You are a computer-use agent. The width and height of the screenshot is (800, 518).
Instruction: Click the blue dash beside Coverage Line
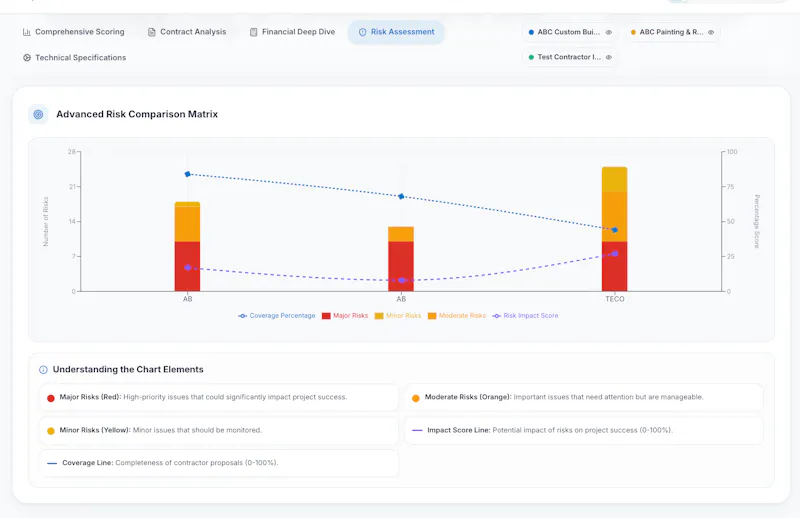[52, 463]
